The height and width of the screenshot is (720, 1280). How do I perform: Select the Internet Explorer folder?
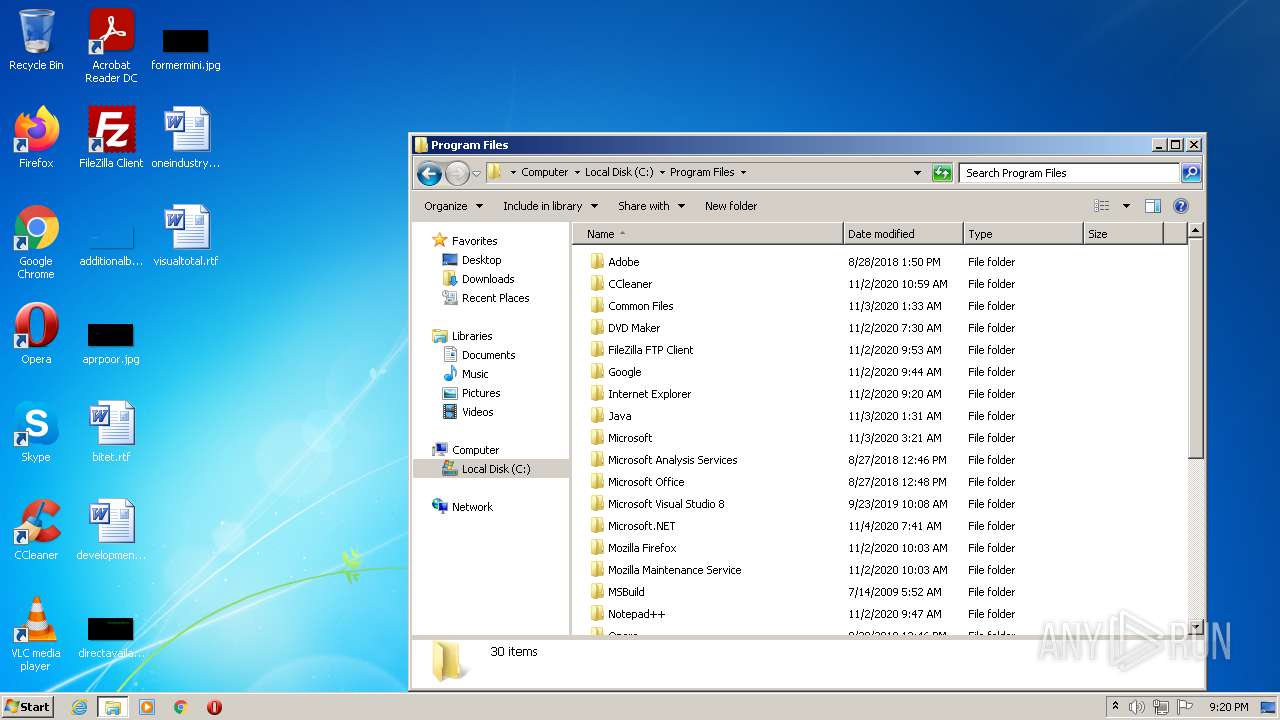(x=649, y=394)
